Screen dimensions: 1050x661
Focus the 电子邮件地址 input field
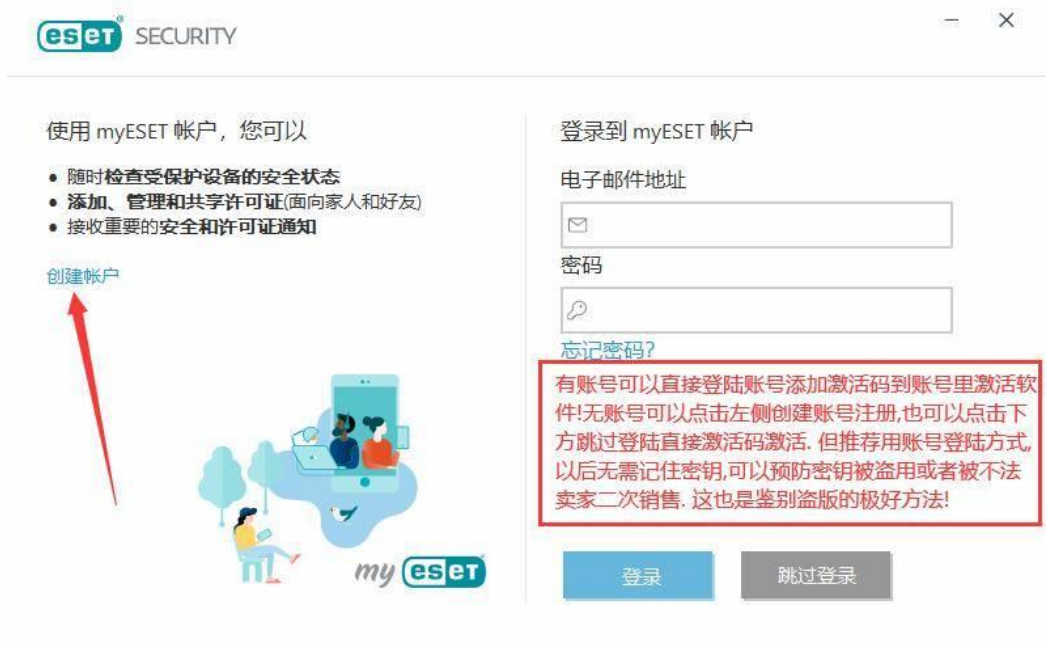[756, 225]
